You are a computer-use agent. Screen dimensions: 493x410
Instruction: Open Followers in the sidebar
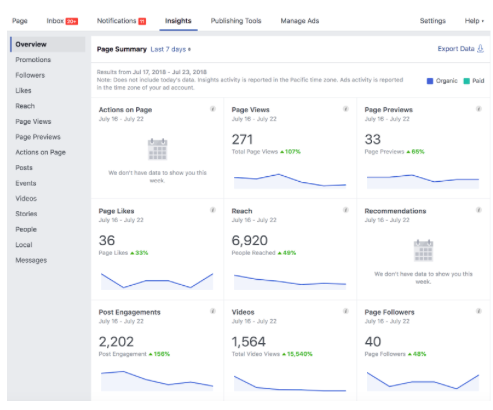(30, 75)
